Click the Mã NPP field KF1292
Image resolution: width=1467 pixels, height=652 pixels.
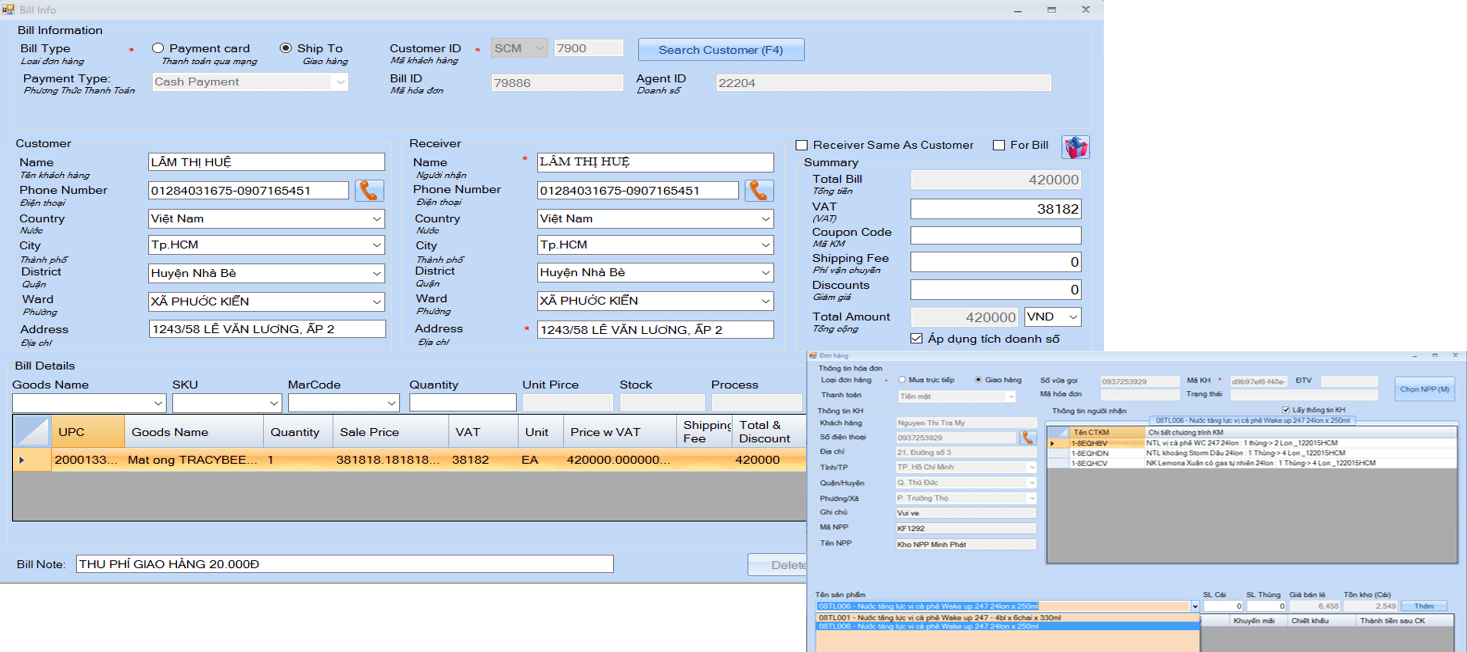coord(966,528)
